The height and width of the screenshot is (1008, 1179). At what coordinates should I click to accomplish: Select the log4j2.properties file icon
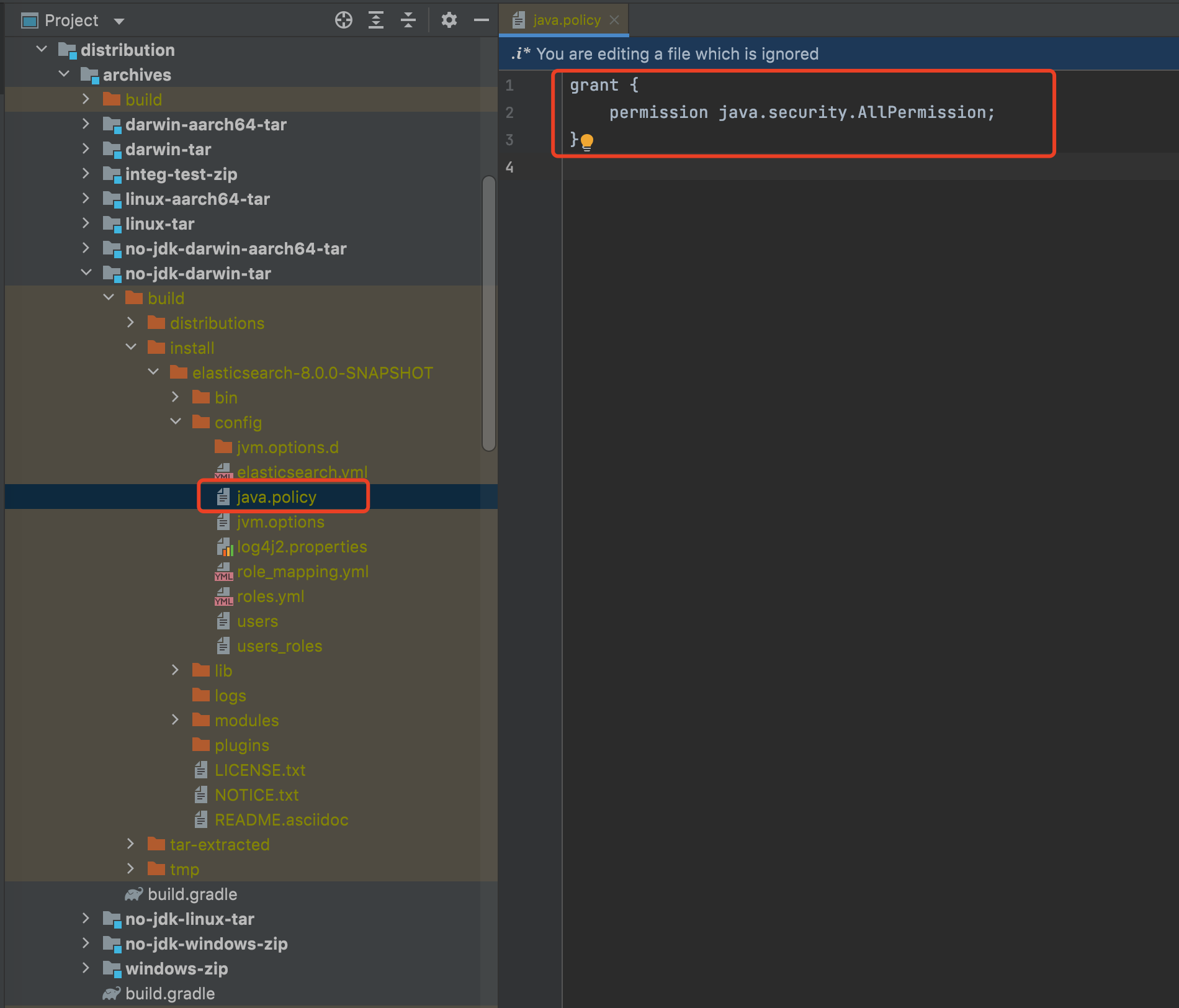pos(224,547)
